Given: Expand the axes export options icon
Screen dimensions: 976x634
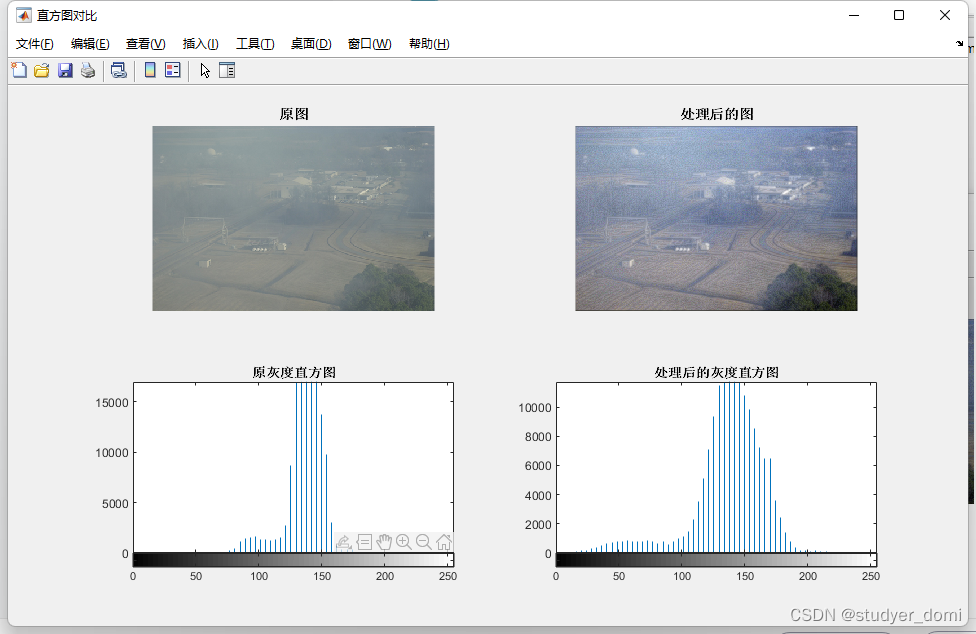Looking at the screenshot, I should (344, 542).
